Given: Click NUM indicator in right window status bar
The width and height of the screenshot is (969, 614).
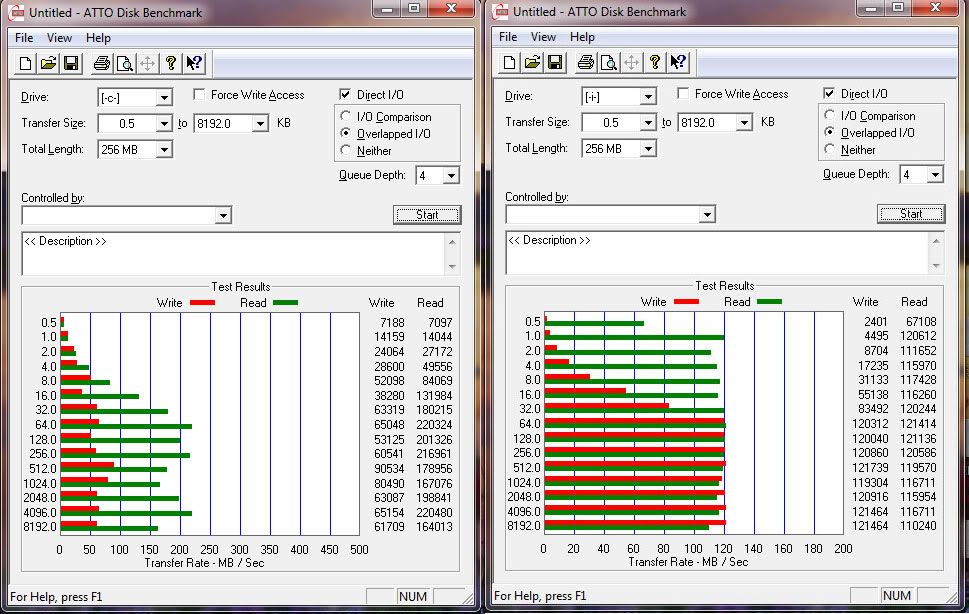Looking at the screenshot, I should tap(897, 595).
